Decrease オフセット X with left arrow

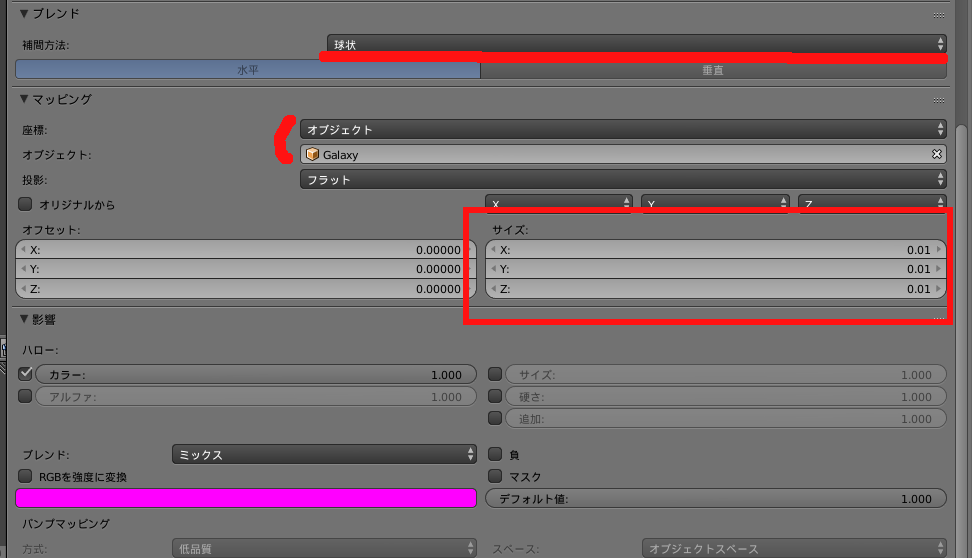coord(24,249)
